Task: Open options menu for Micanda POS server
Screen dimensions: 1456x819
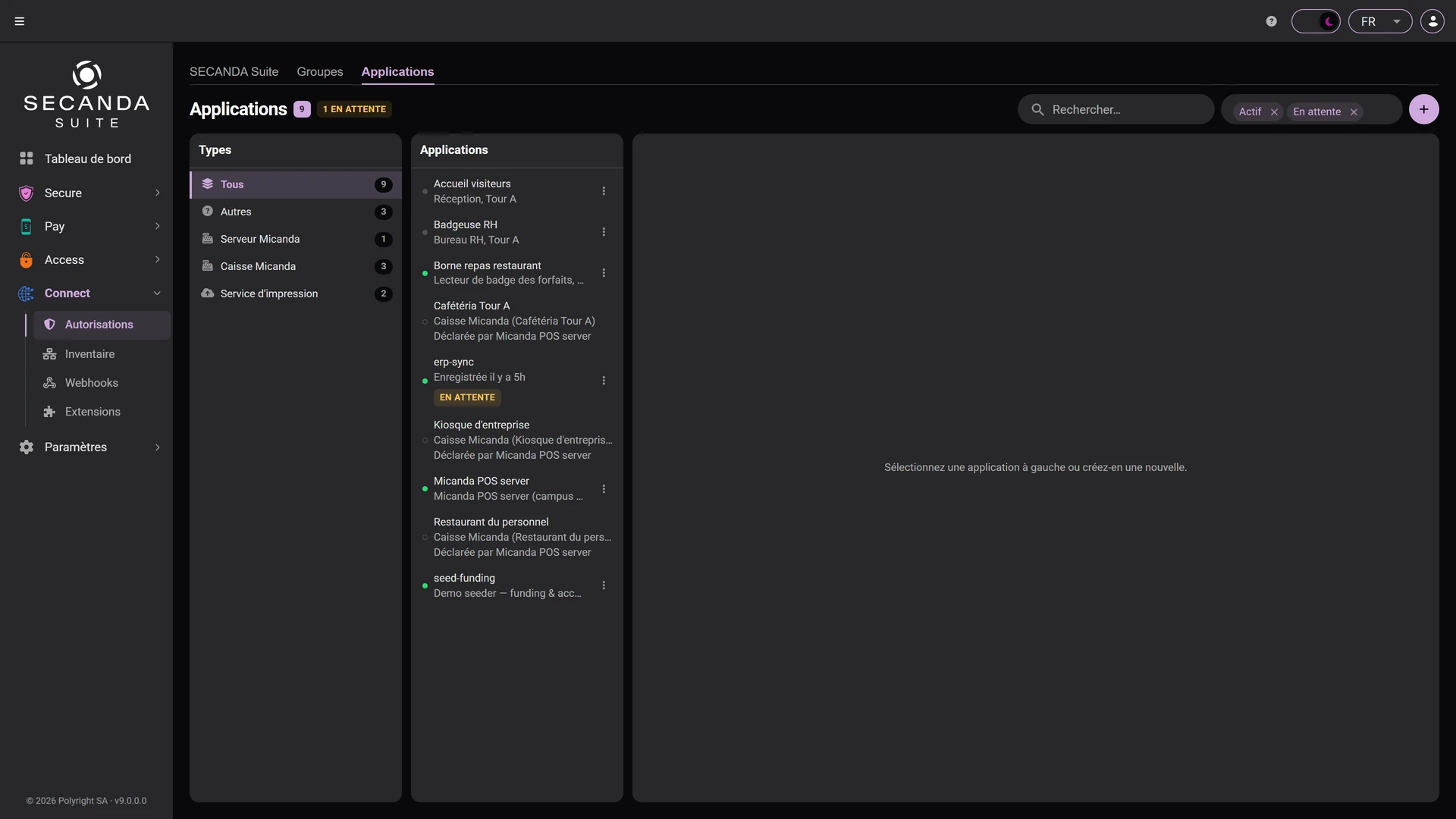Action: tap(604, 489)
